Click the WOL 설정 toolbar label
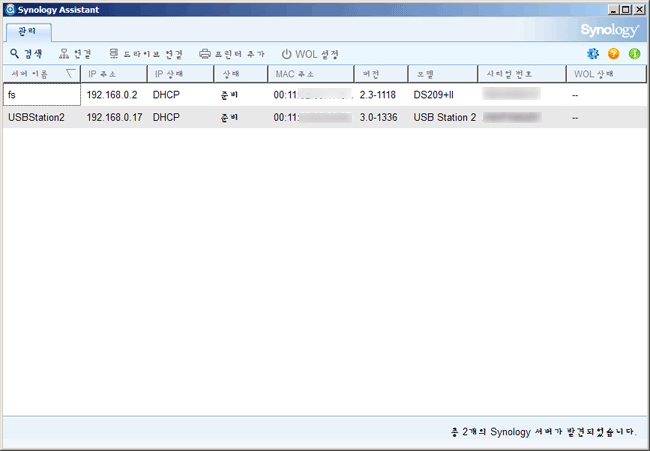The height and width of the screenshot is (451, 650). (x=317, y=54)
